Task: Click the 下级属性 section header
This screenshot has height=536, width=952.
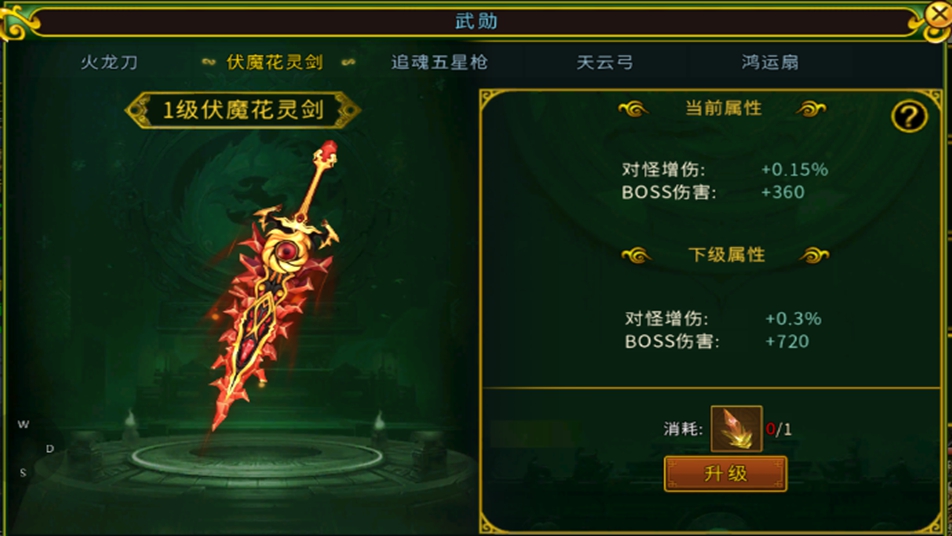Action: (x=726, y=254)
